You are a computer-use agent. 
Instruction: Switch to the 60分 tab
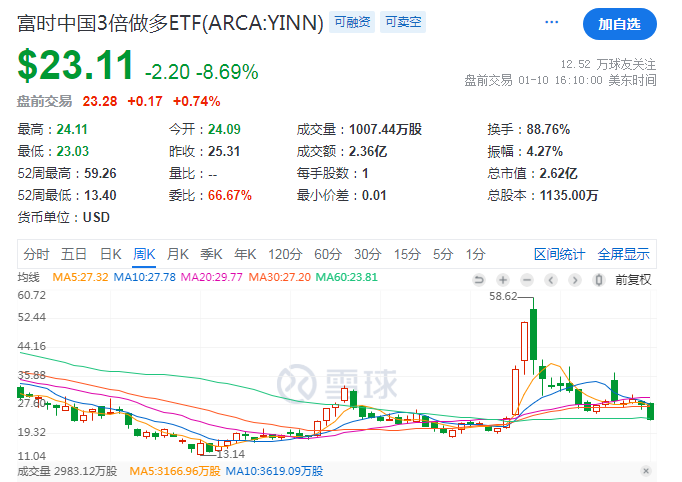point(328,254)
